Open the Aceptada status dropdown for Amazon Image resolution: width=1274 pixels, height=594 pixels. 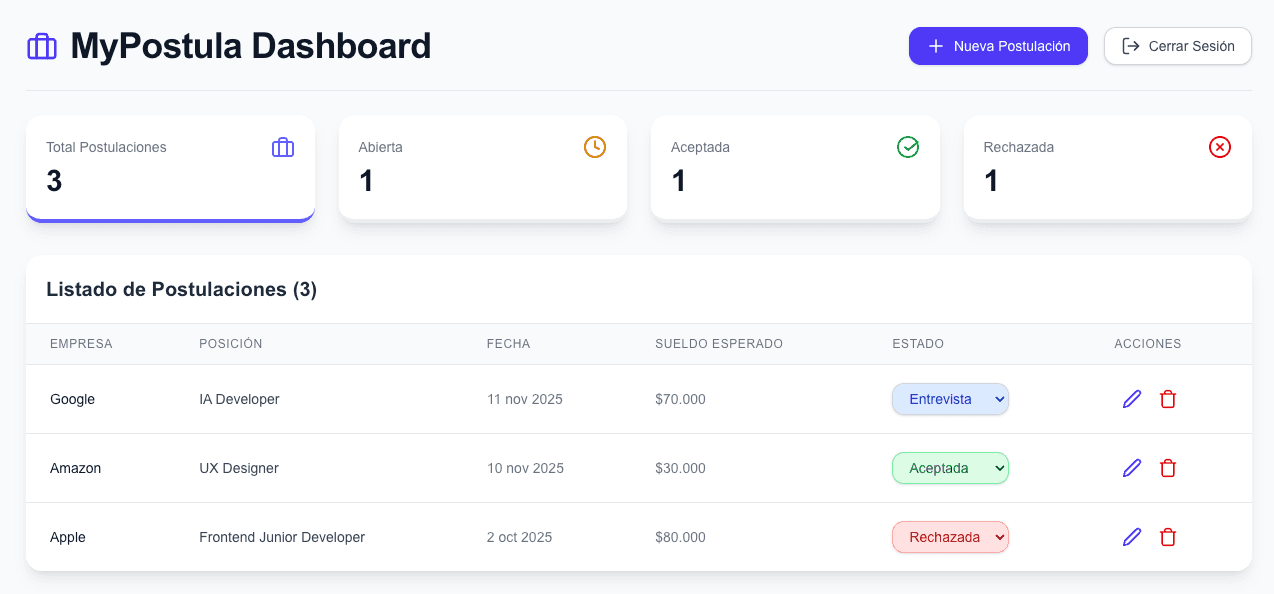(x=950, y=468)
